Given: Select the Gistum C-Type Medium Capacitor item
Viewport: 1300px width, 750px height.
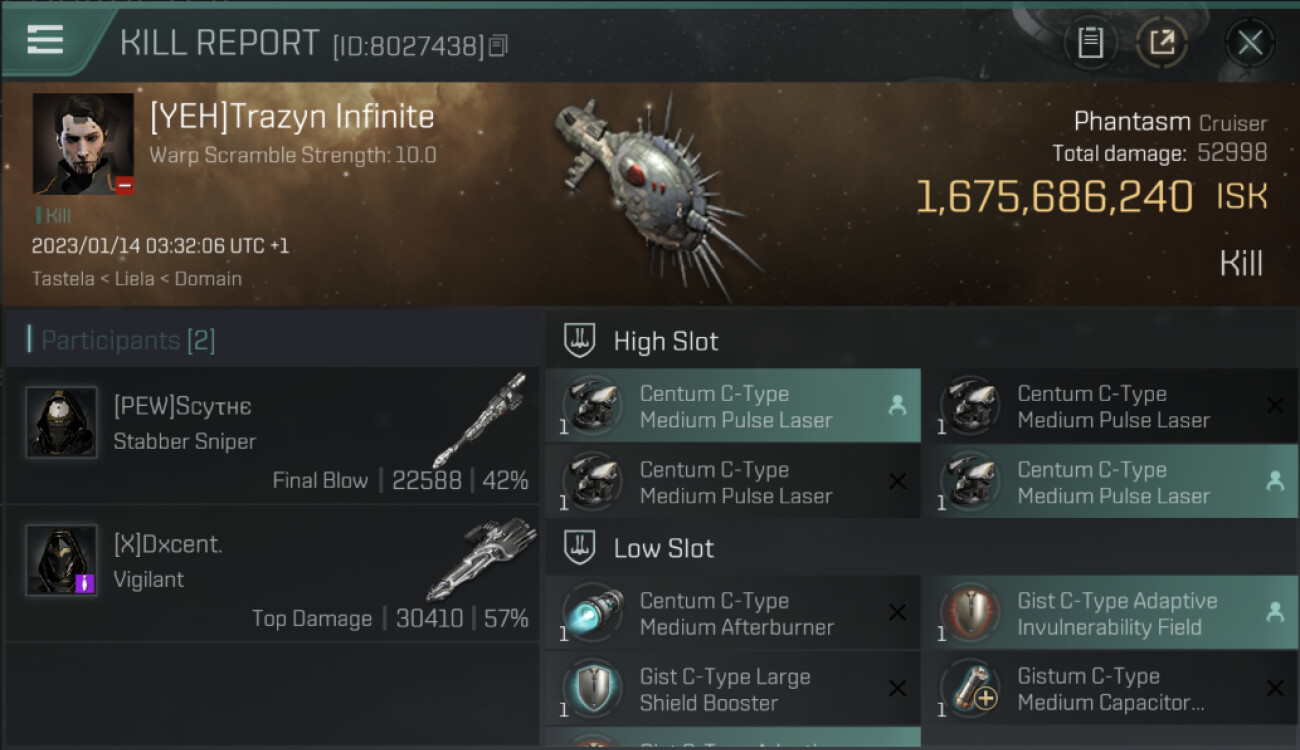Looking at the screenshot, I should click(x=1110, y=689).
